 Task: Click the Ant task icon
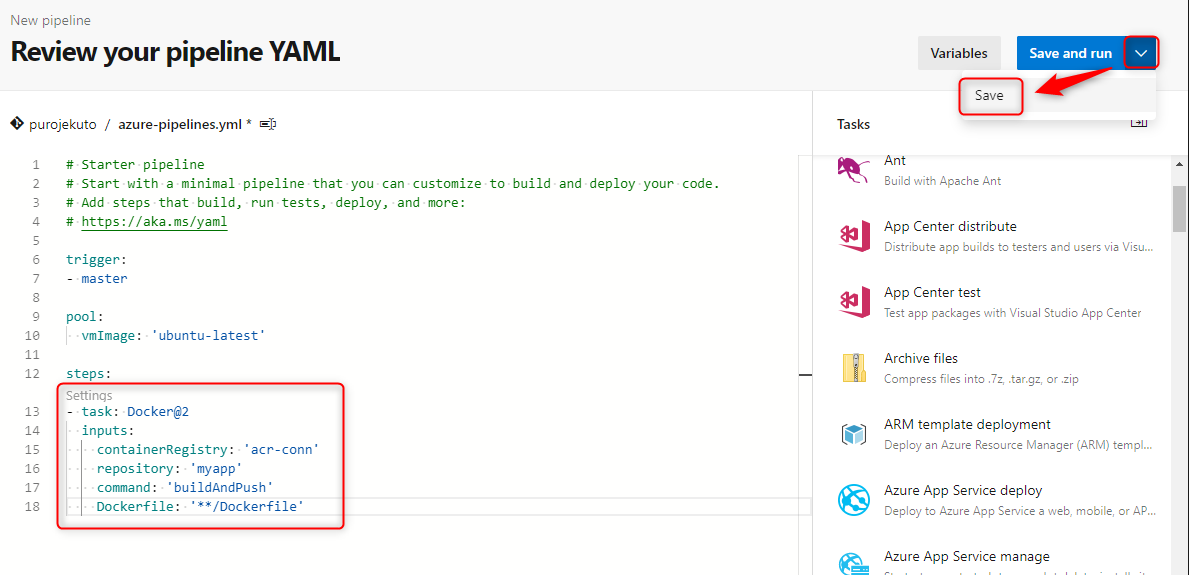coord(854,169)
